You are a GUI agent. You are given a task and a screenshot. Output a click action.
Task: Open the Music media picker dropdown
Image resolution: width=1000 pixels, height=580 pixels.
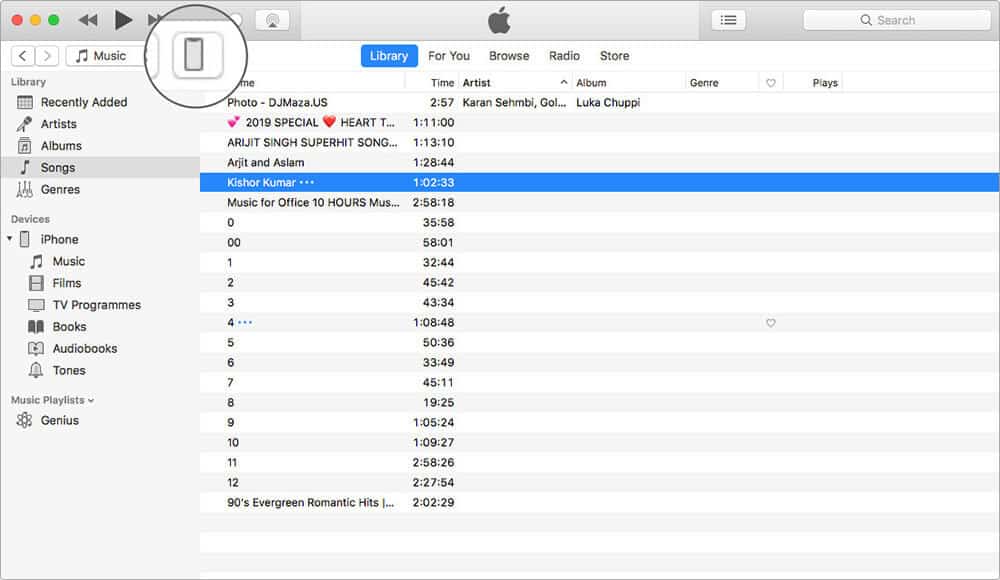tap(108, 56)
